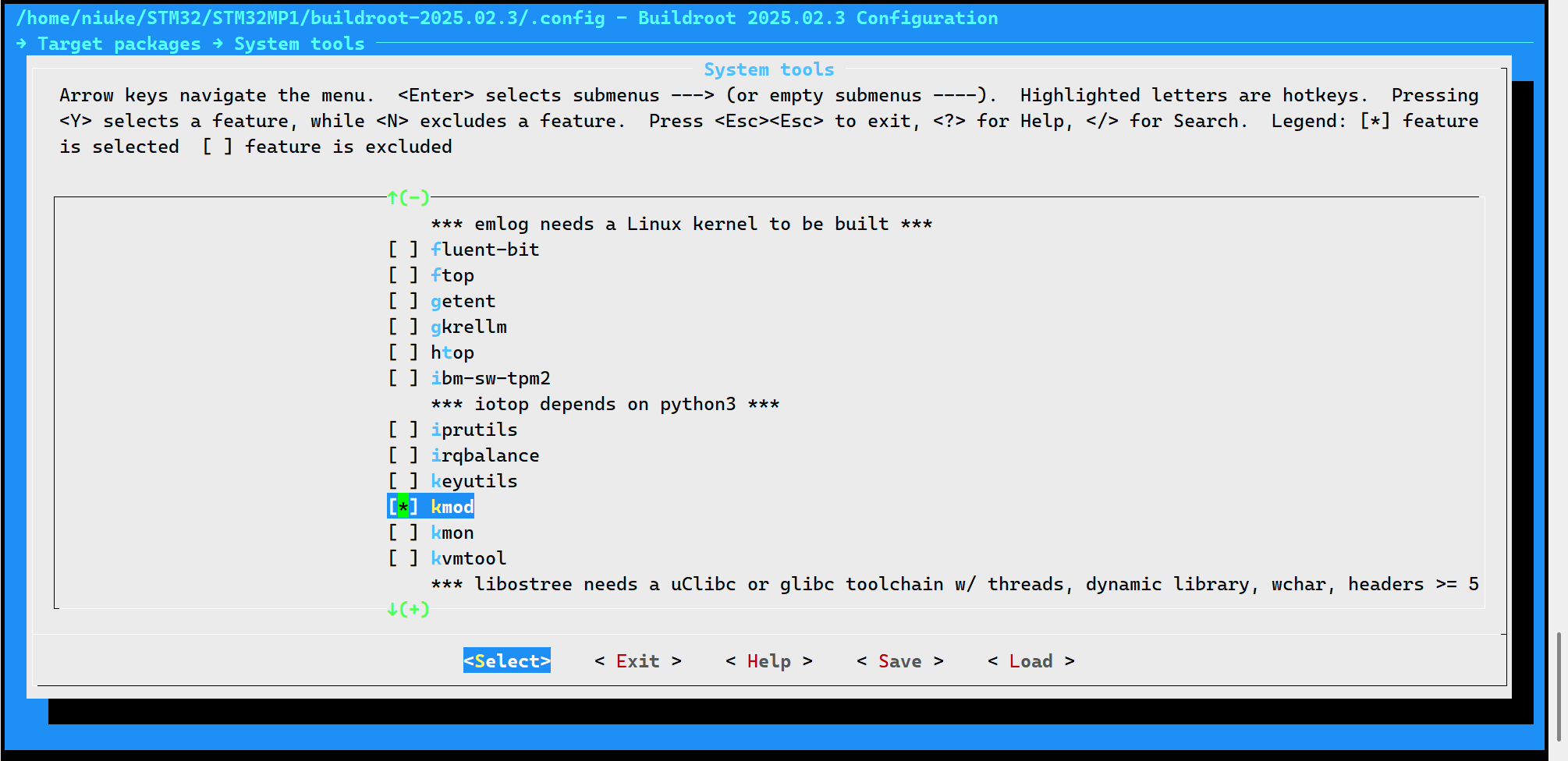Select the gkrellm package label
Image resolution: width=1568 pixels, height=761 pixels.
(469, 327)
